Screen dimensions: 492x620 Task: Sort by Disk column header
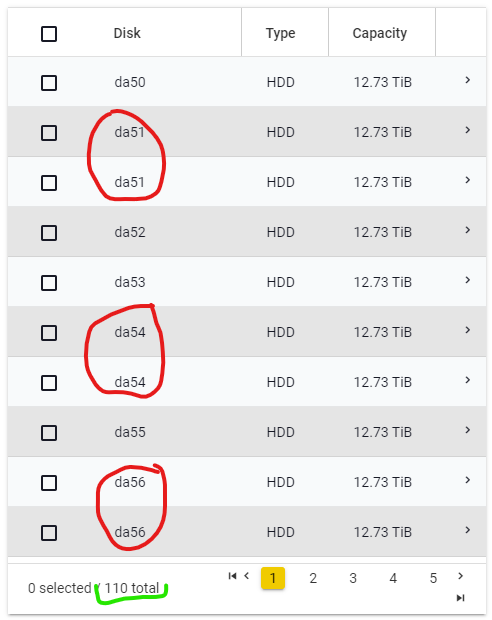point(127,33)
